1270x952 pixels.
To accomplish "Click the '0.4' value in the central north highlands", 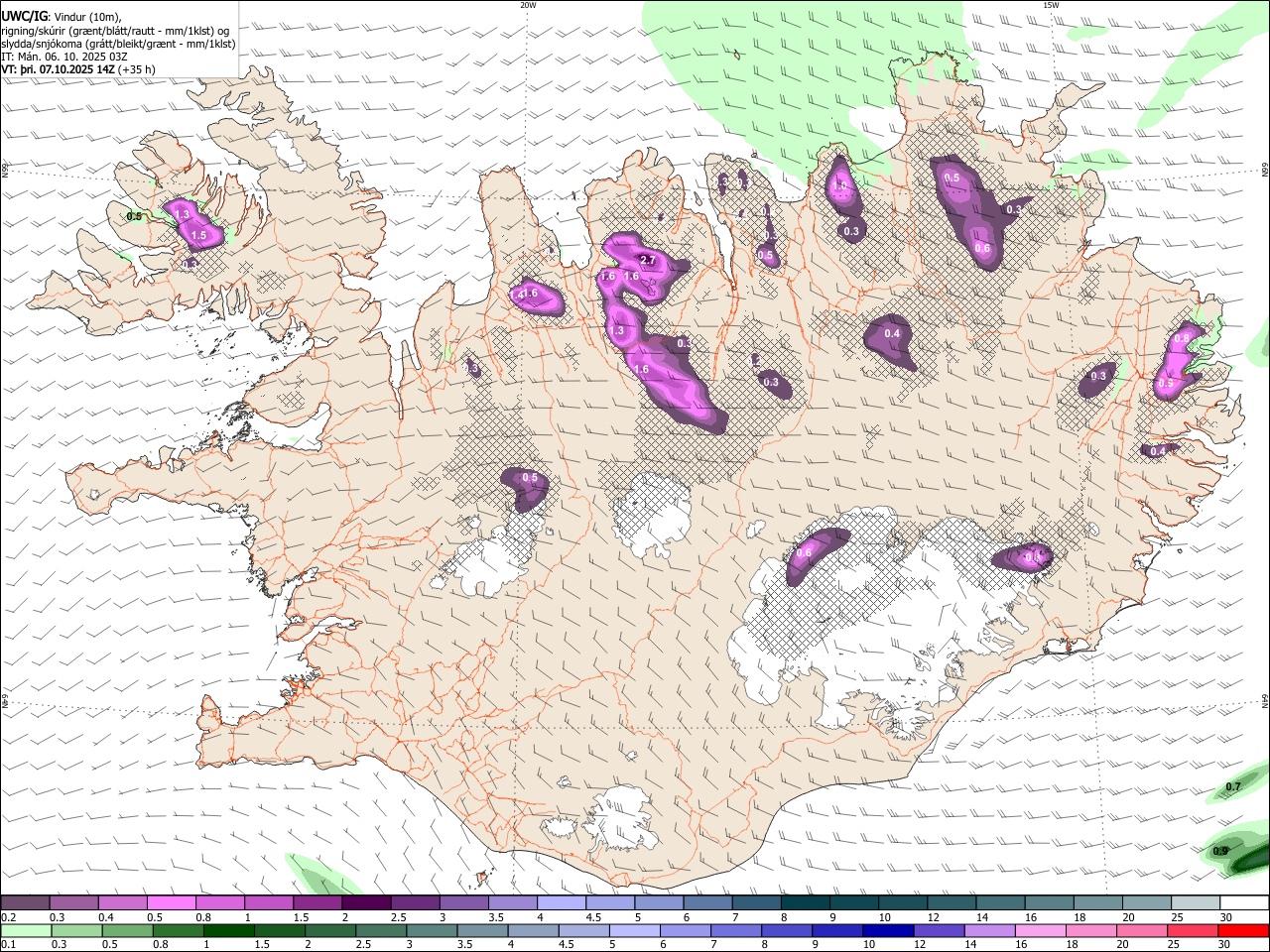I will pos(892,334).
